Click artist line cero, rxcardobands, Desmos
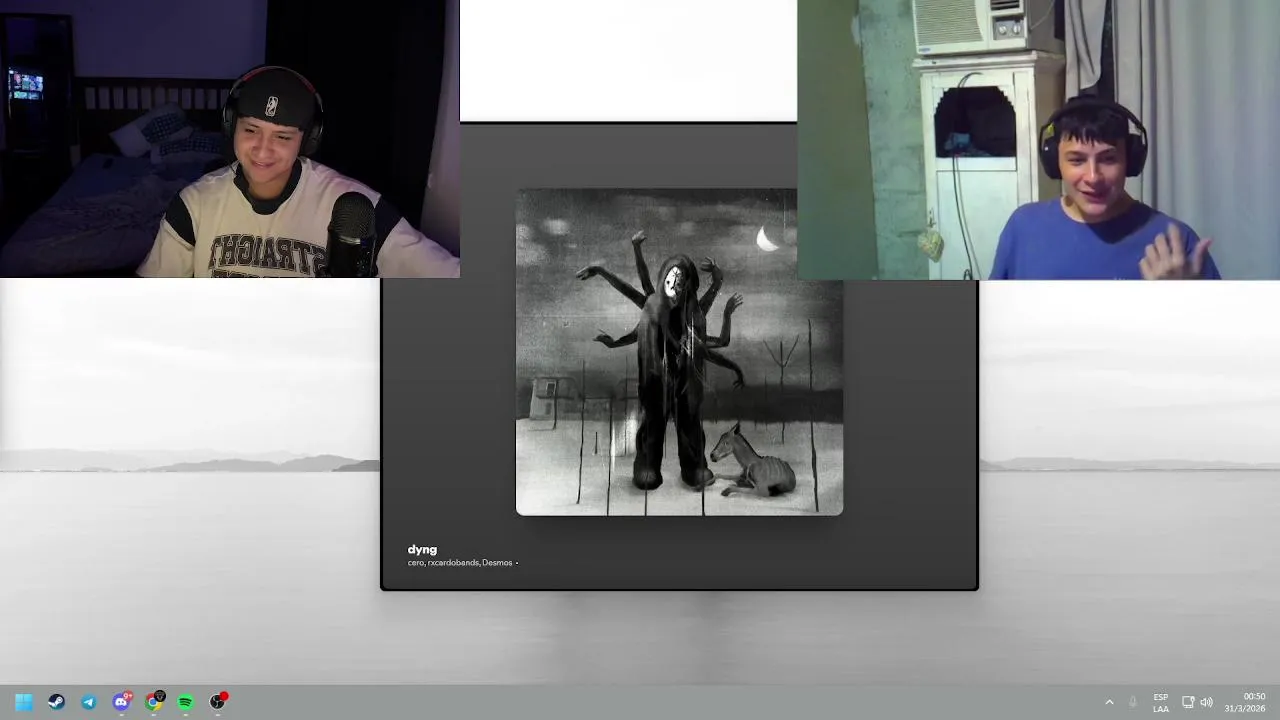This screenshot has height=720, width=1280. click(x=460, y=563)
